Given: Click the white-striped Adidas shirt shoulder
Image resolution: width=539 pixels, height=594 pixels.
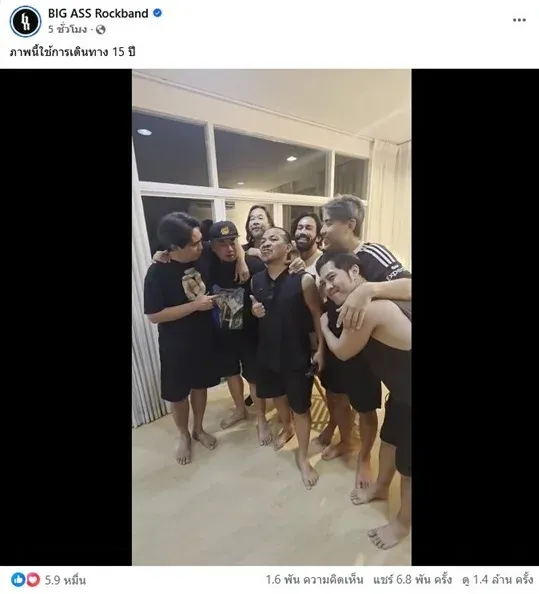Looking at the screenshot, I should pyautogui.click(x=380, y=258).
